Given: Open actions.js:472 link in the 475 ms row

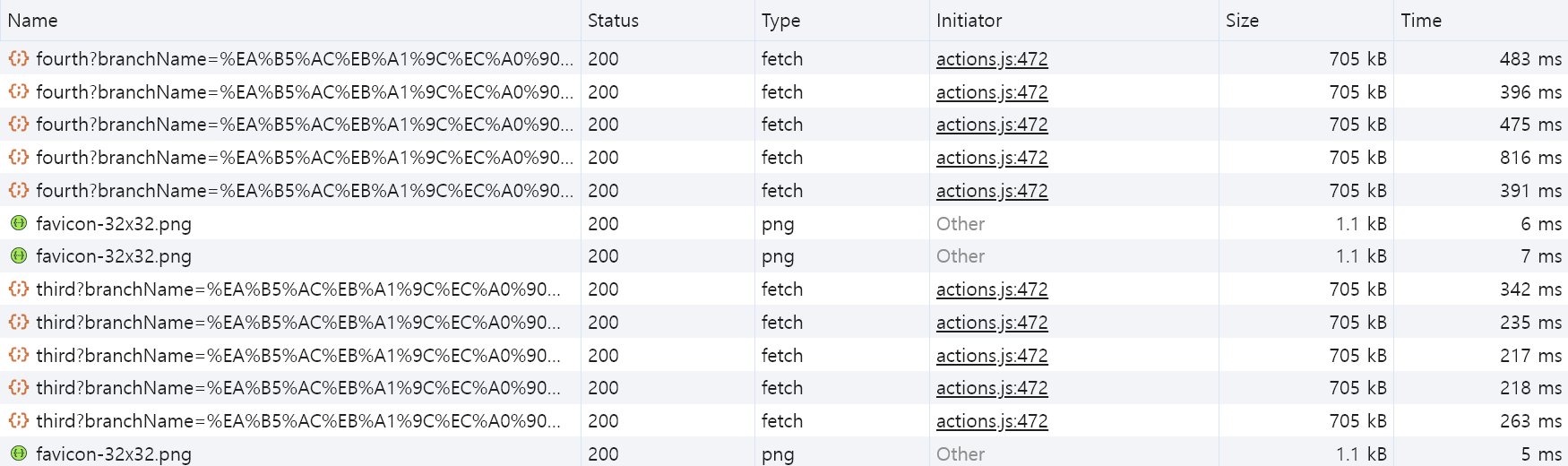Looking at the screenshot, I should click(x=991, y=125).
